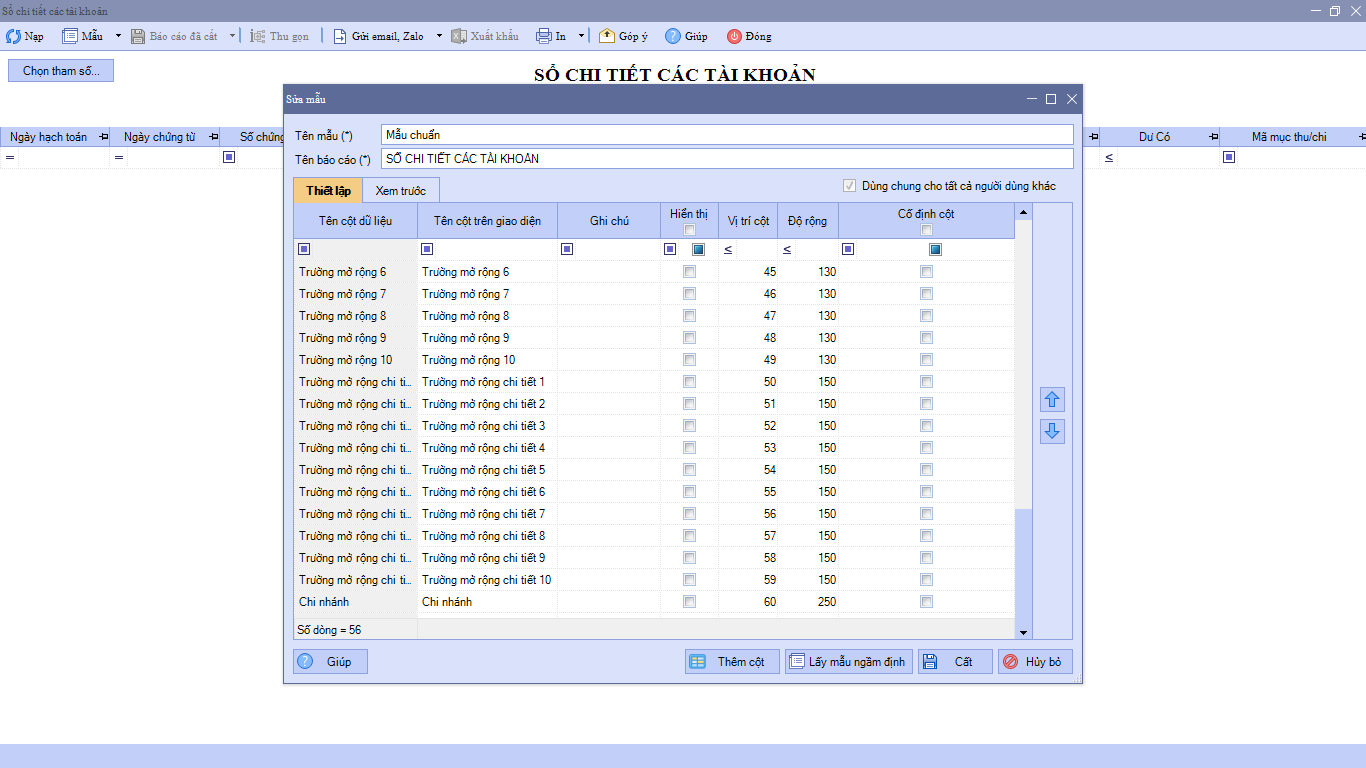Click ≤ filter operator under Vị trí cột
This screenshot has width=1366, height=768.
coord(728,249)
